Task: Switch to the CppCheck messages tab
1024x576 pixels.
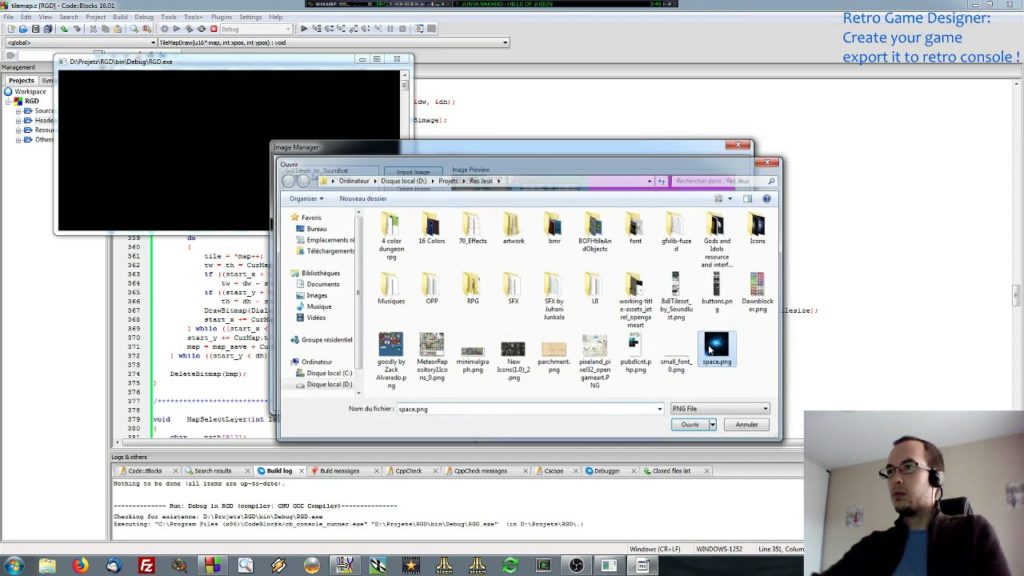Action: 480,471
